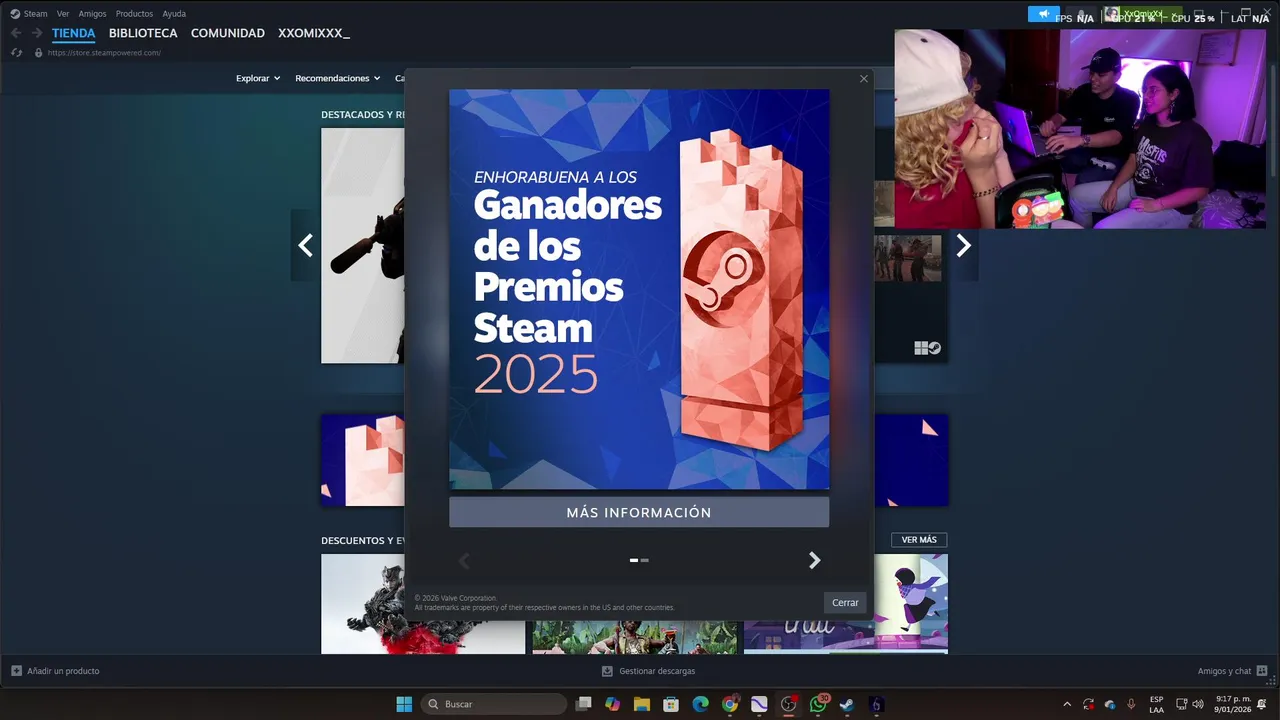Image resolution: width=1280 pixels, height=720 pixels.
Task: Go to next news item in popup
Action: click(x=814, y=561)
